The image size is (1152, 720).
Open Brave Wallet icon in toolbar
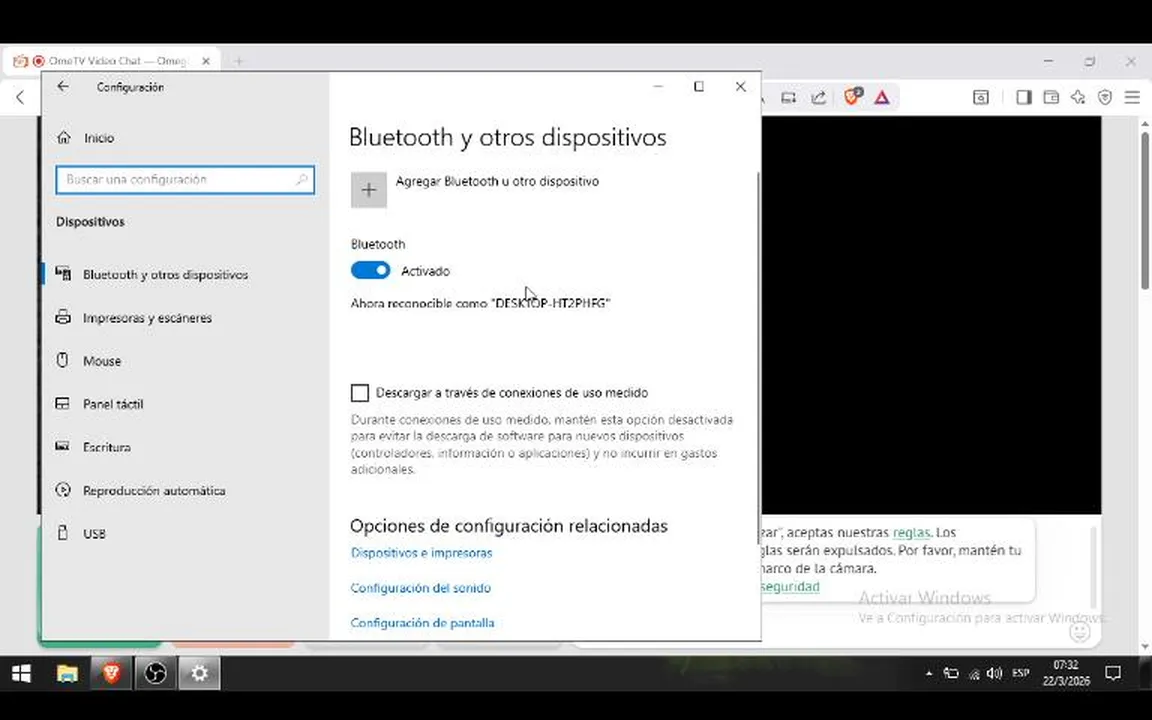pyautogui.click(x=1051, y=97)
